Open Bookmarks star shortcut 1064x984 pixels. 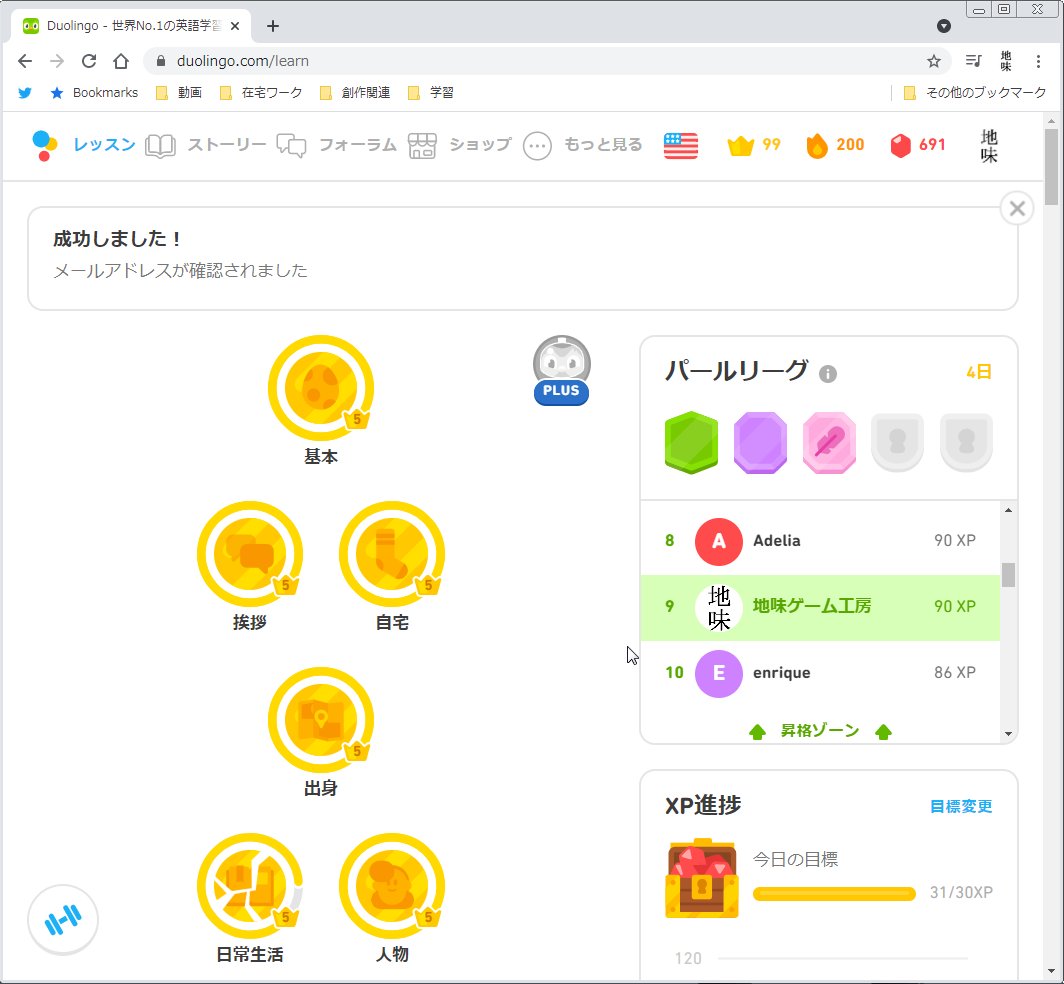[94, 93]
